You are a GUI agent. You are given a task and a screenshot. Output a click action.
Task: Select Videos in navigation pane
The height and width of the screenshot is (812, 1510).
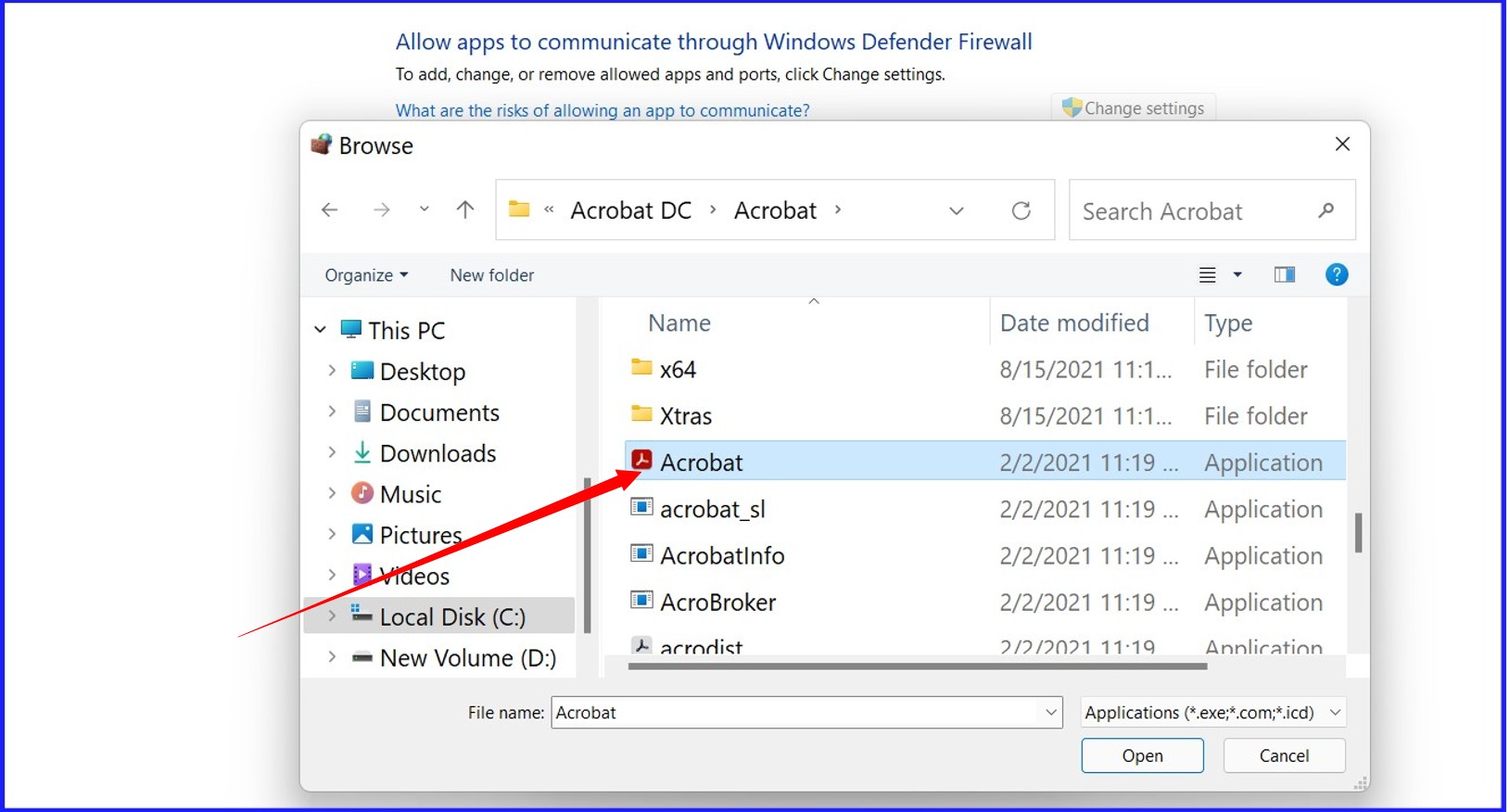coord(415,576)
